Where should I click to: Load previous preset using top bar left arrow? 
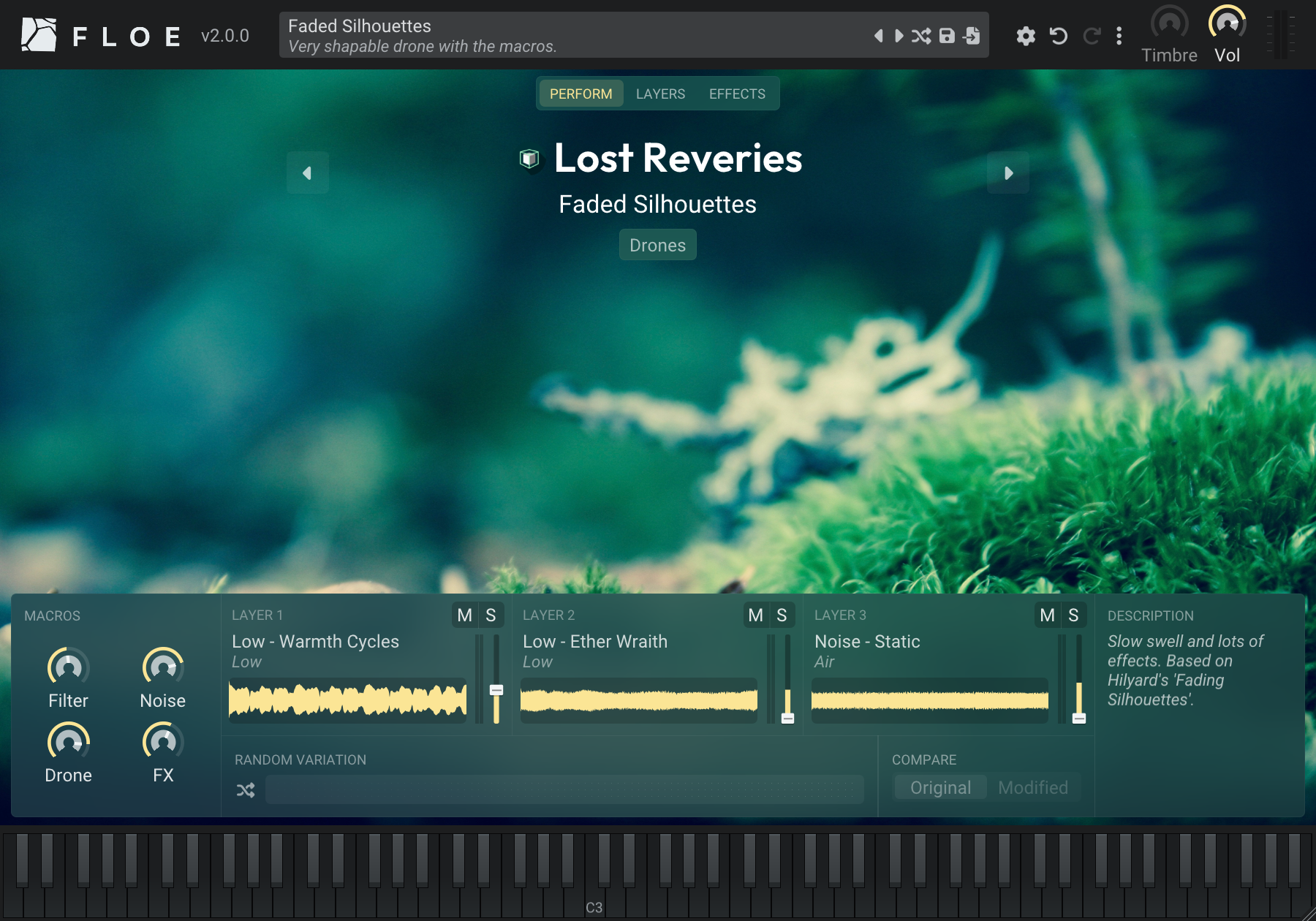pos(878,36)
